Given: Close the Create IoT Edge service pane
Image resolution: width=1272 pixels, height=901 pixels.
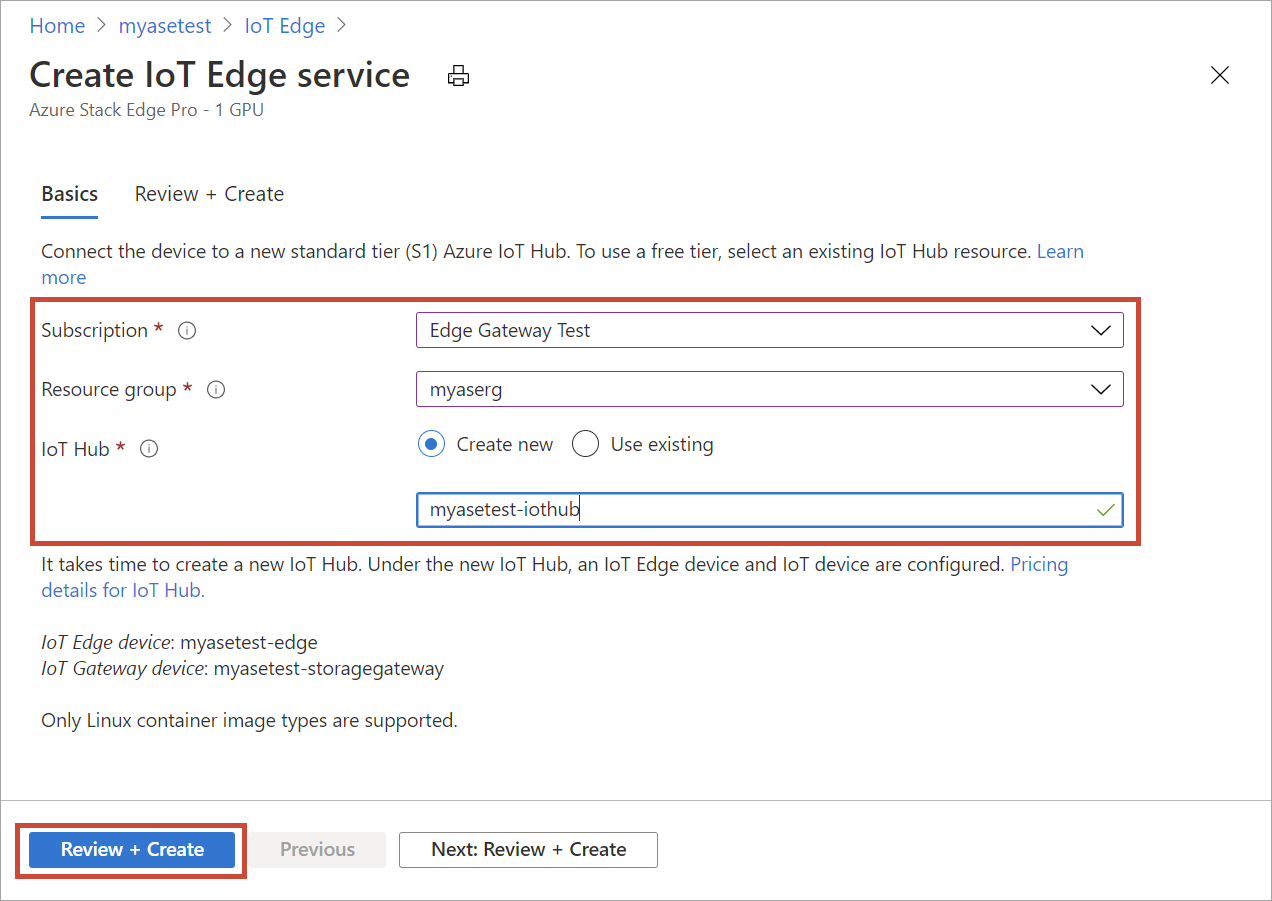Looking at the screenshot, I should (x=1219, y=75).
